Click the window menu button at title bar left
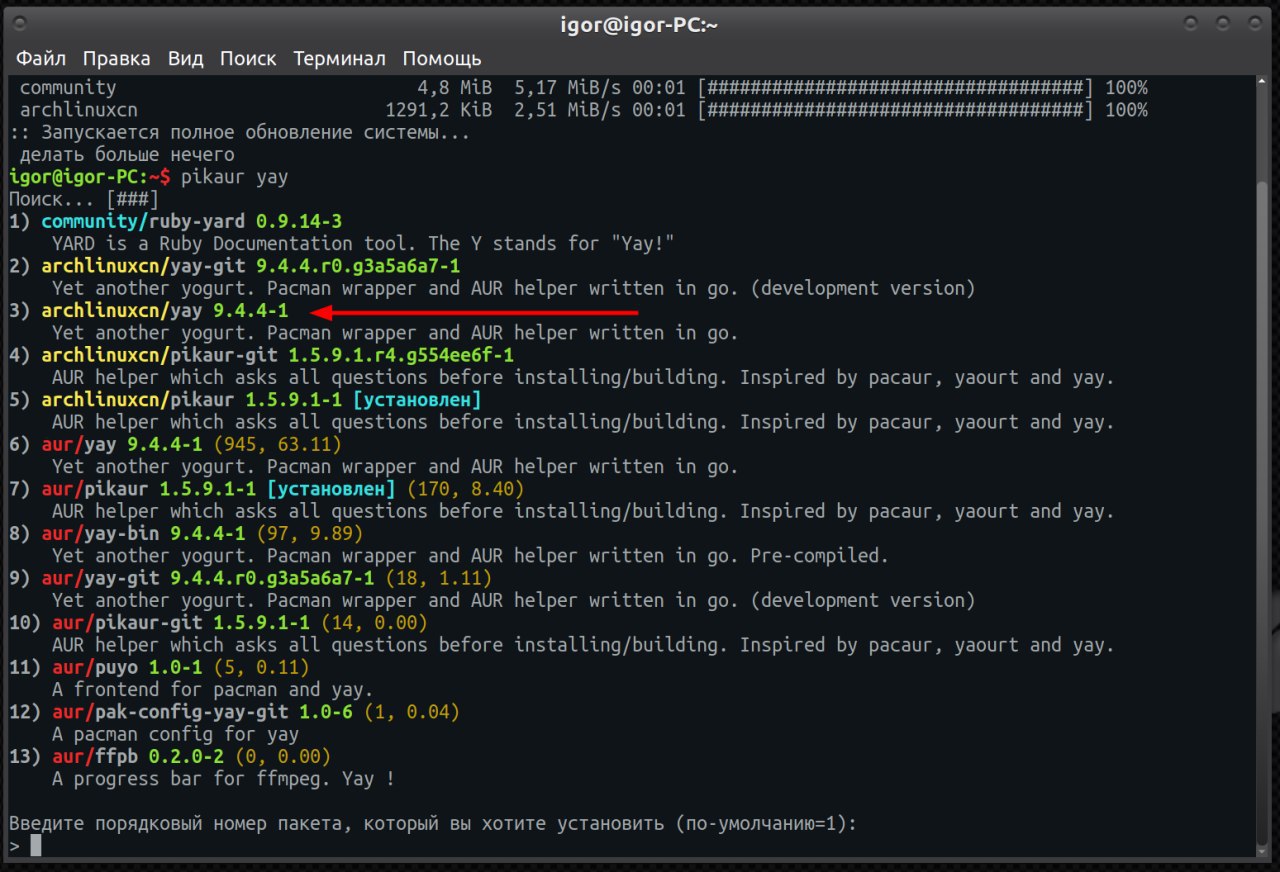 pyautogui.click(x=20, y=24)
